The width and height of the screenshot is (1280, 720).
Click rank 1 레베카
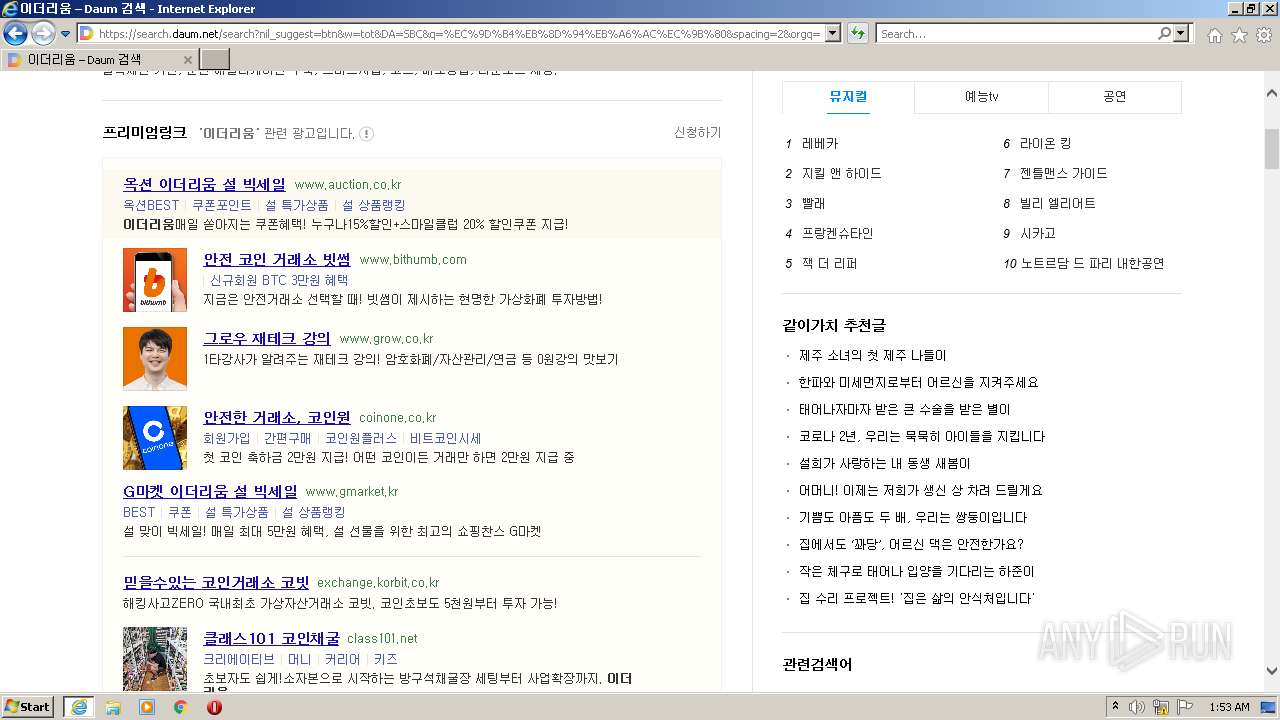pyautogui.click(x=820, y=143)
